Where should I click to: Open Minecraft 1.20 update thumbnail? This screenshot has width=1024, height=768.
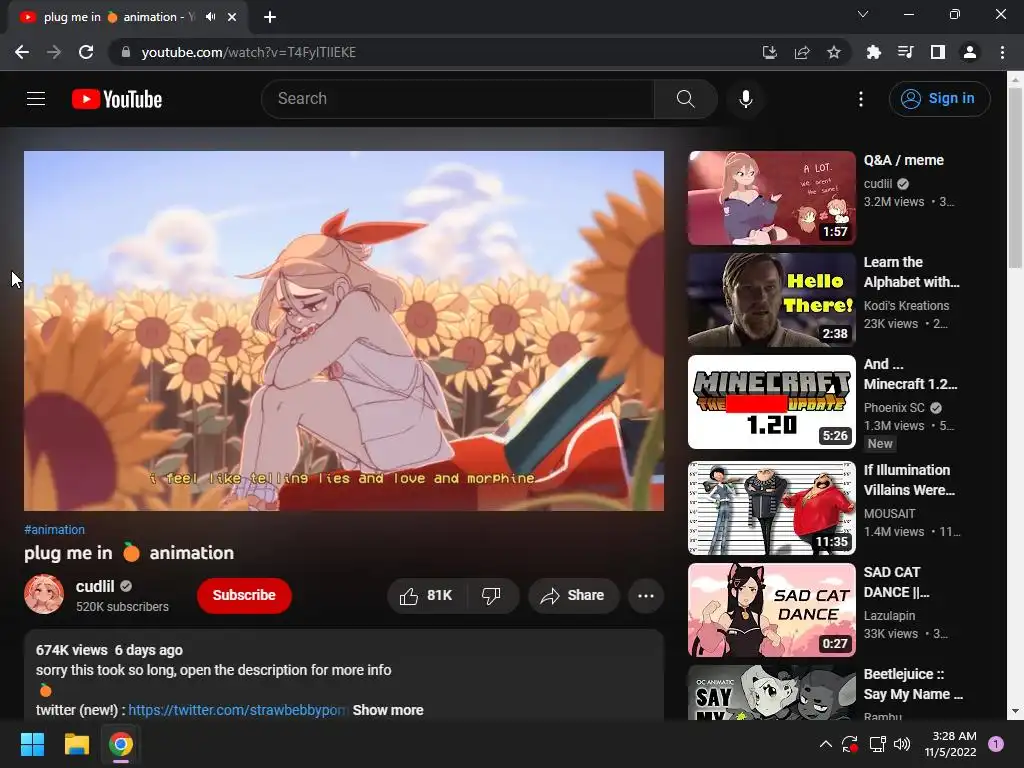(771, 402)
